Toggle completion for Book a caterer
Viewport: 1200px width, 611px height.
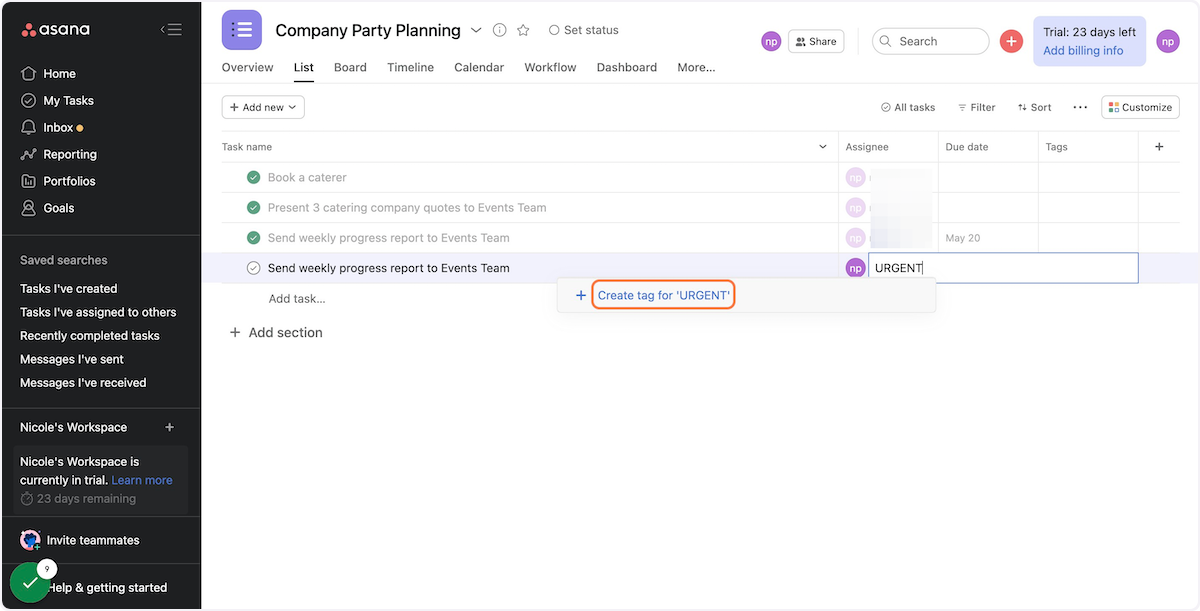[253, 178]
